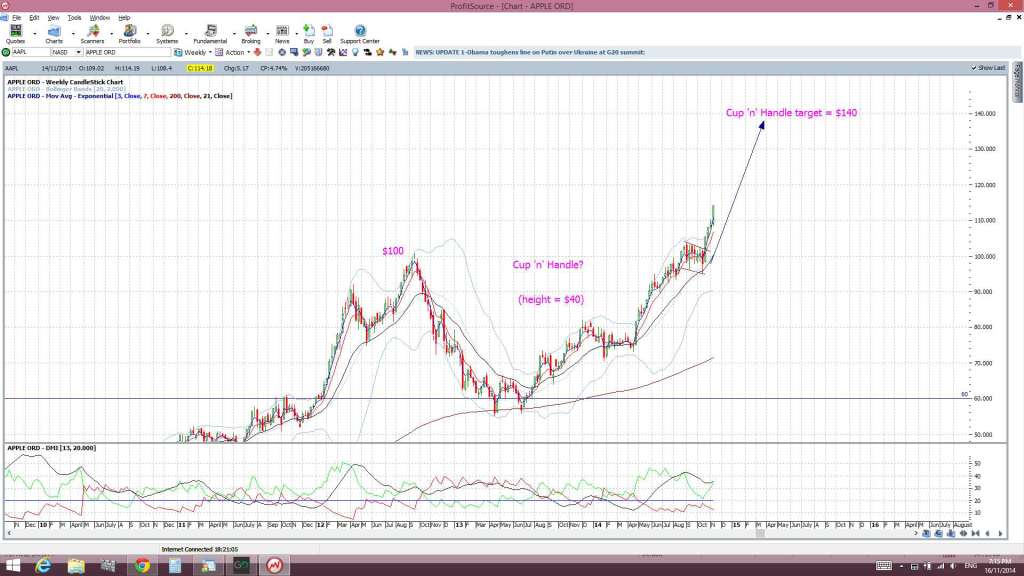
Task: Open the Help menu
Action: 124,18
